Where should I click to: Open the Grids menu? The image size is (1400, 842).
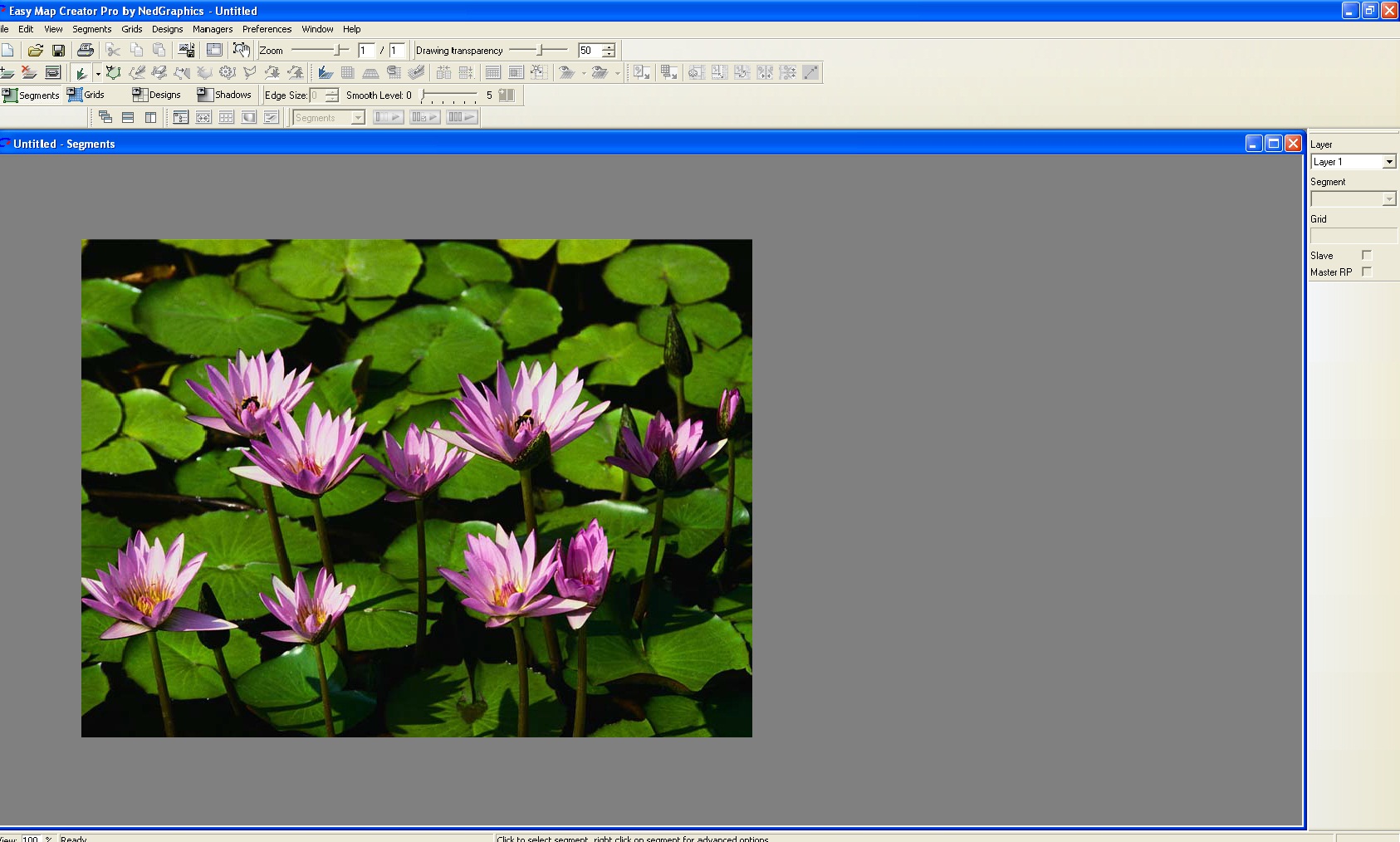pyautogui.click(x=132, y=29)
